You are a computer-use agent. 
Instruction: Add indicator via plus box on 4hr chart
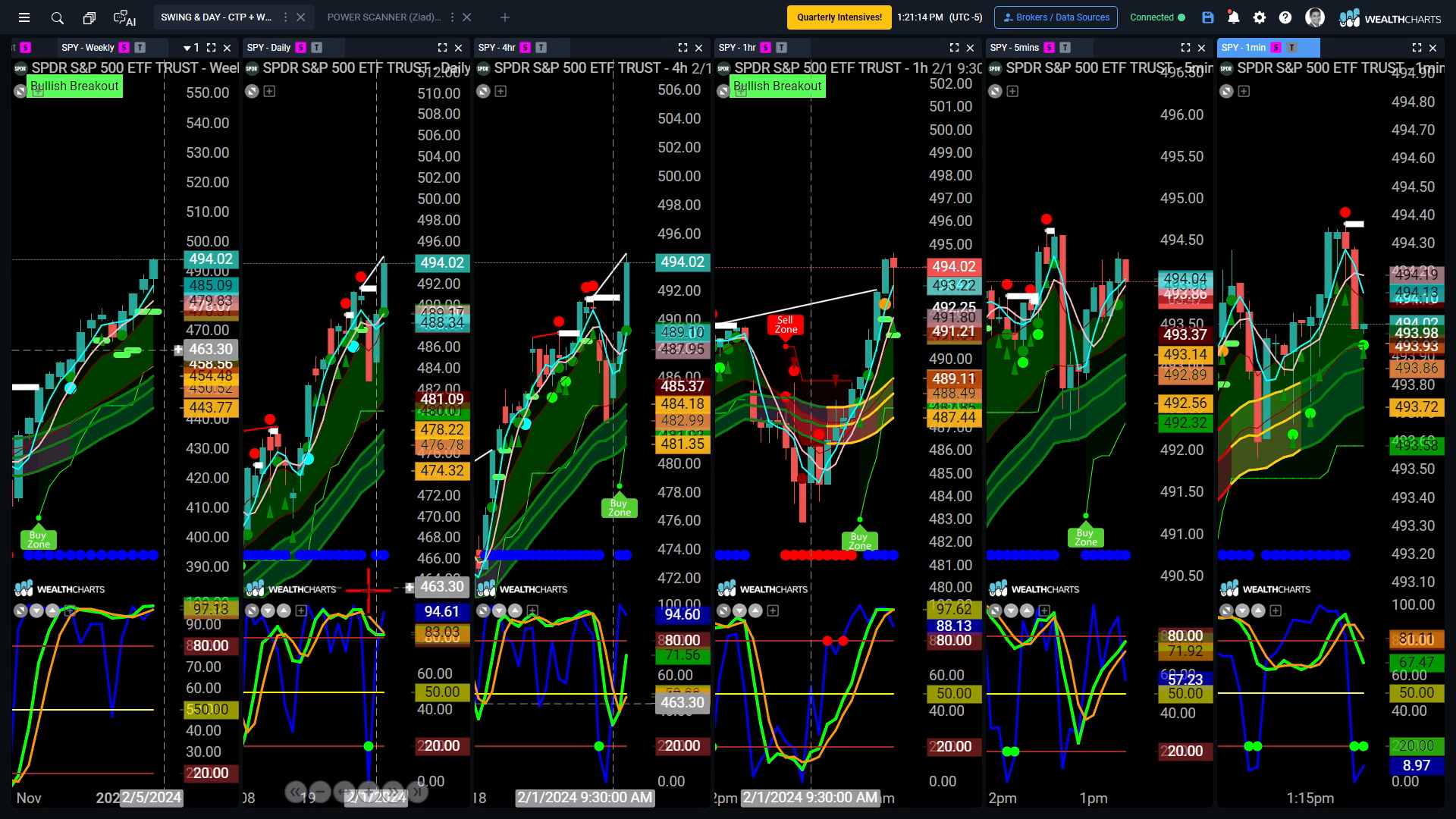pos(500,92)
